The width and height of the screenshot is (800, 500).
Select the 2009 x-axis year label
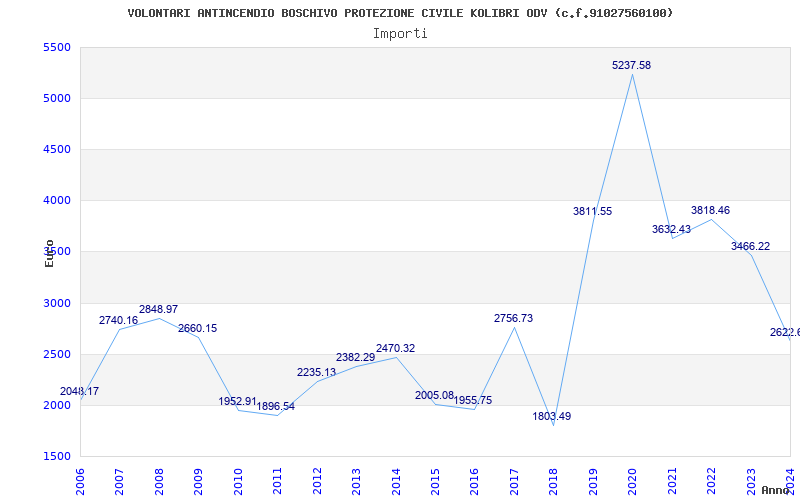pos(198,482)
